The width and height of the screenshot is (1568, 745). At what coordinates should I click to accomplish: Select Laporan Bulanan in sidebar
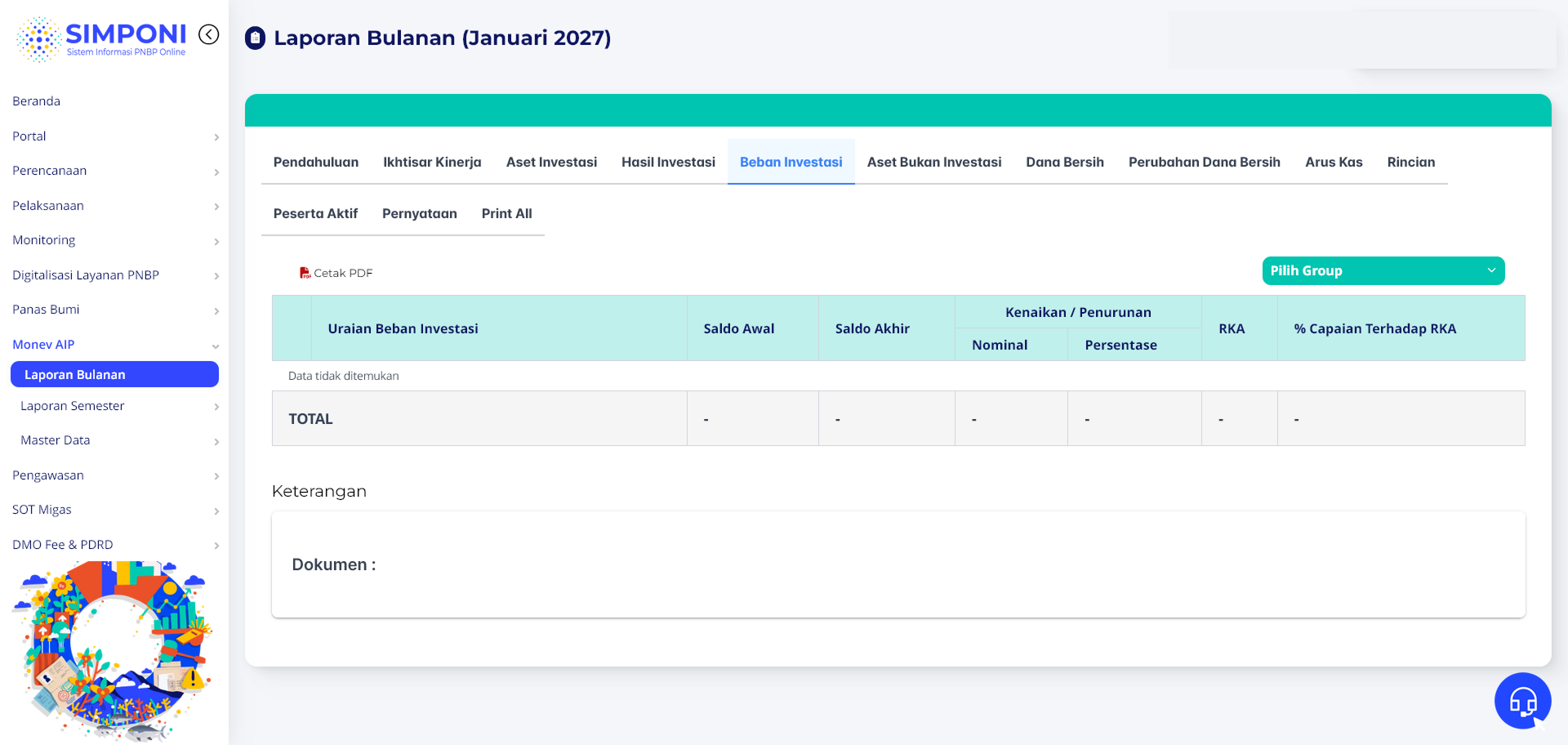[114, 374]
